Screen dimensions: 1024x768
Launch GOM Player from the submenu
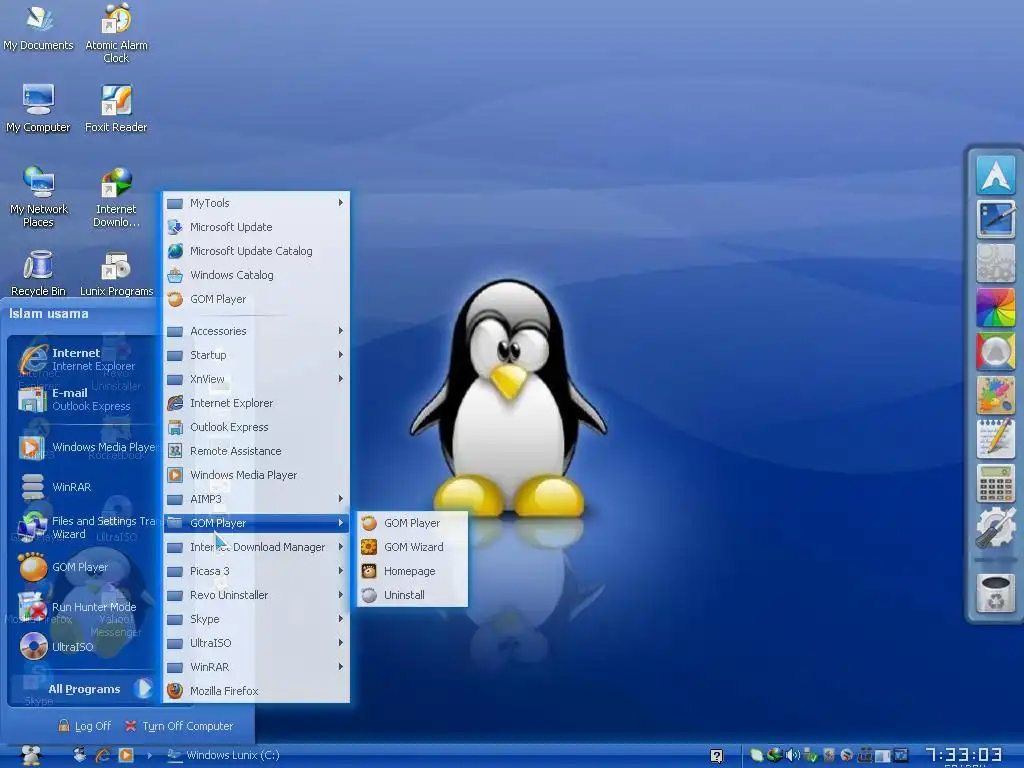pyautogui.click(x=412, y=523)
